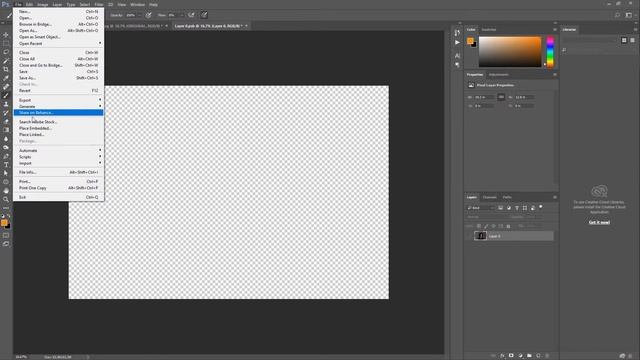
Task: Select the Eraser tool
Action: pos(6,121)
